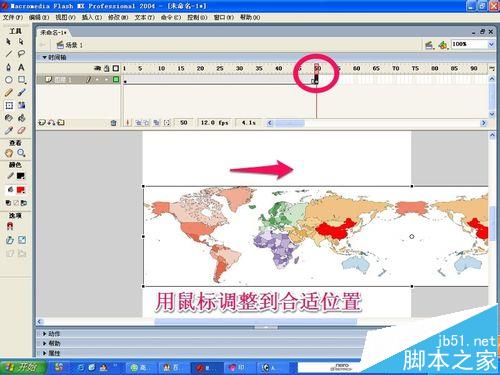
Task: Click the Center Frame icon
Action: click(x=127, y=123)
